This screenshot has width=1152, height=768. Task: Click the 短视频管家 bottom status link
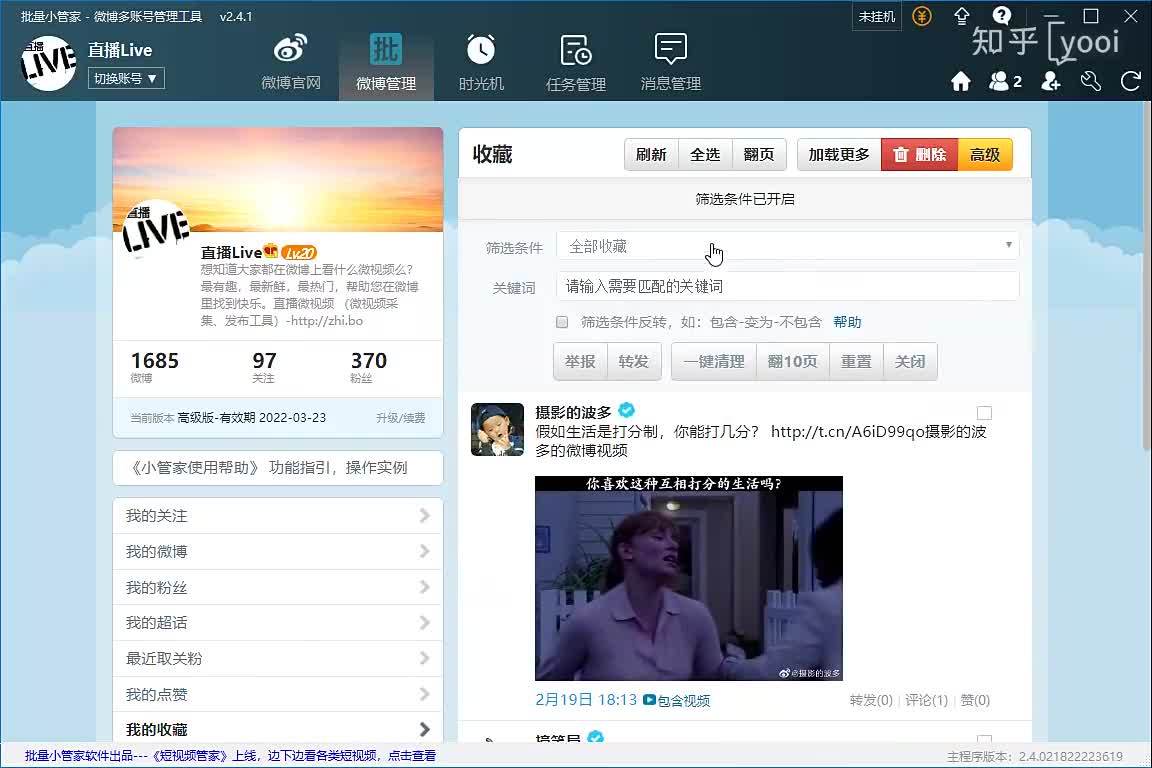(x=230, y=756)
